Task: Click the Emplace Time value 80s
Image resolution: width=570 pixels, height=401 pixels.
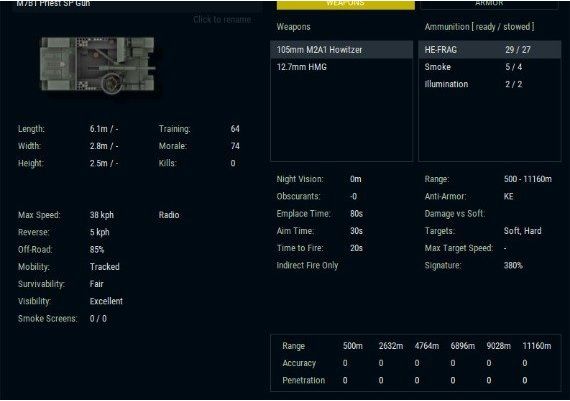Action: click(356, 213)
